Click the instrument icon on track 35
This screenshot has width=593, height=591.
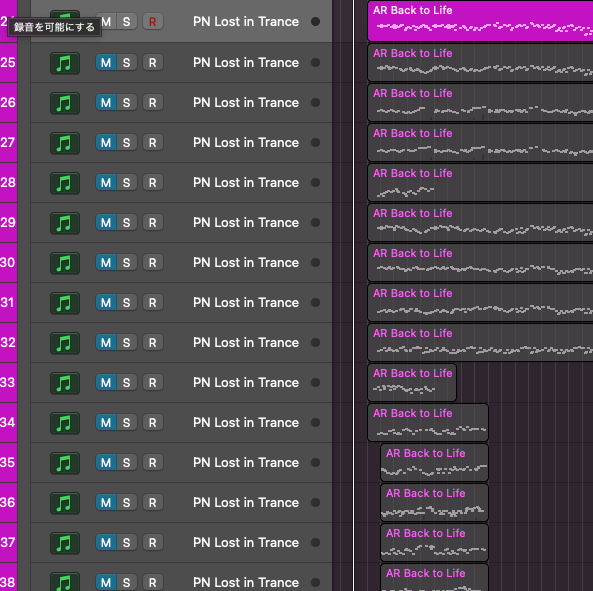click(65, 463)
